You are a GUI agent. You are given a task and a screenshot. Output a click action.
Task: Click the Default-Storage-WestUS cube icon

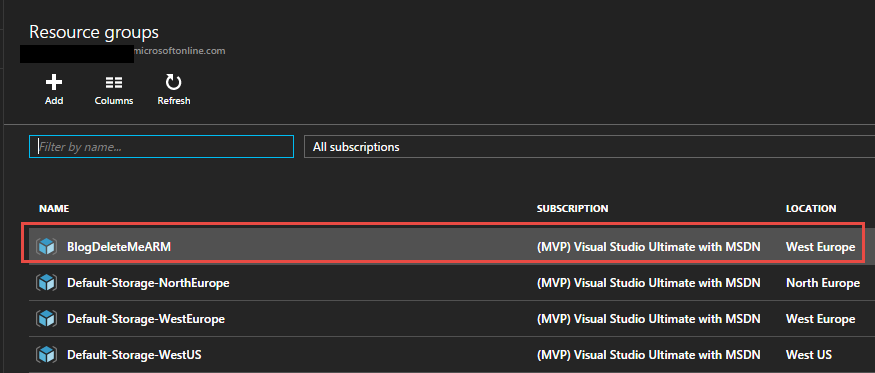click(x=47, y=355)
